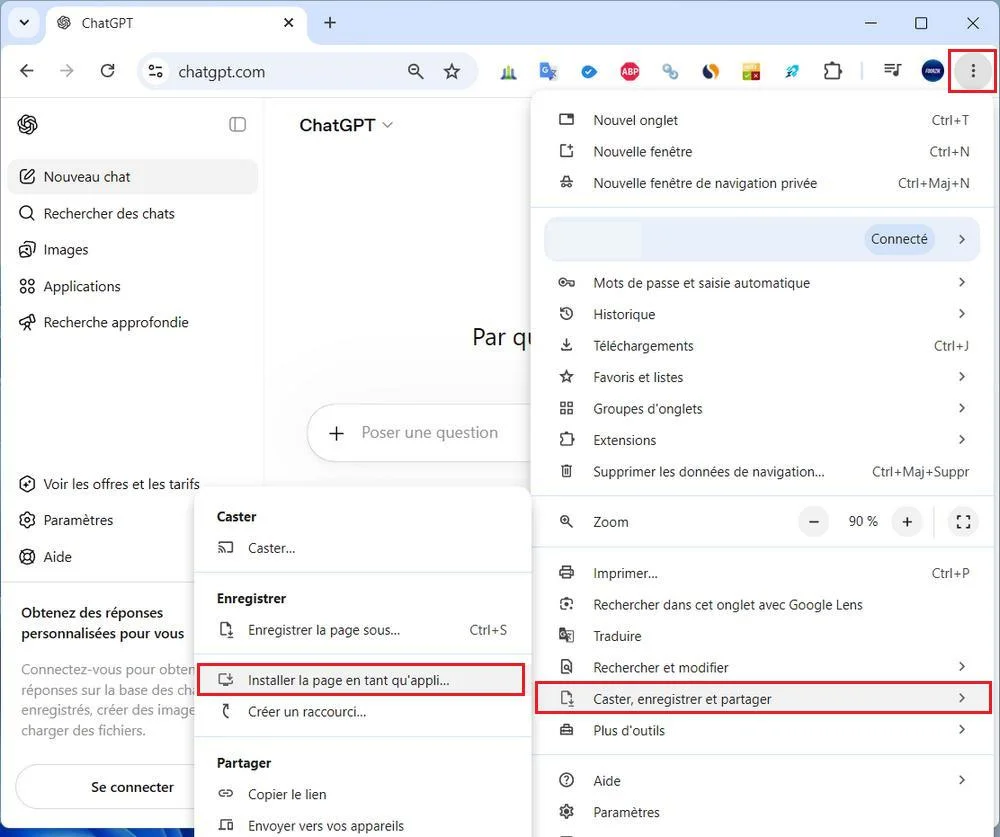Open the Chrome three-dot menu button
The image size is (1000, 837).
pos(973,71)
